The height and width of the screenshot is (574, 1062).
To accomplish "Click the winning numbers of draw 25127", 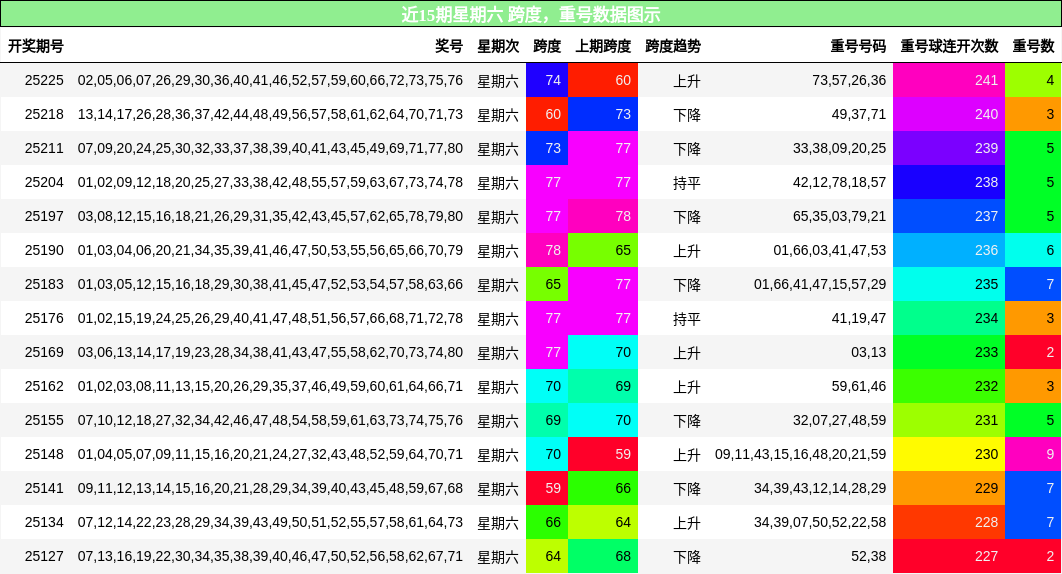I will pyautogui.click(x=270, y=556).
